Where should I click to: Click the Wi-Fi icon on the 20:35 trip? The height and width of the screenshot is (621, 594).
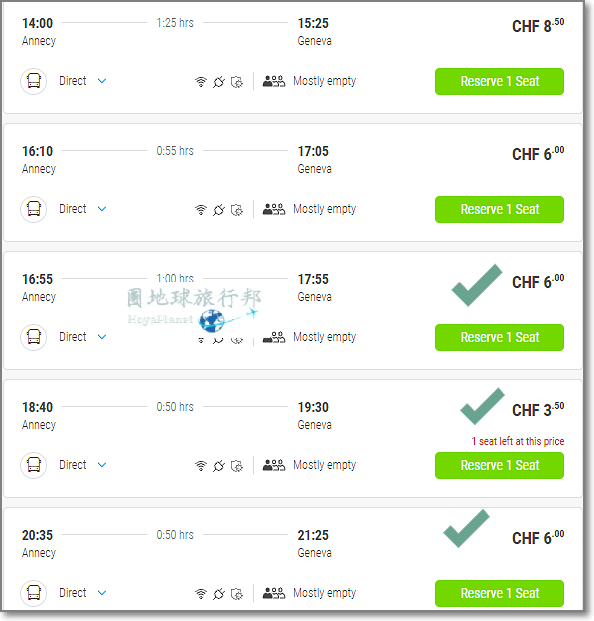point(201,594)
